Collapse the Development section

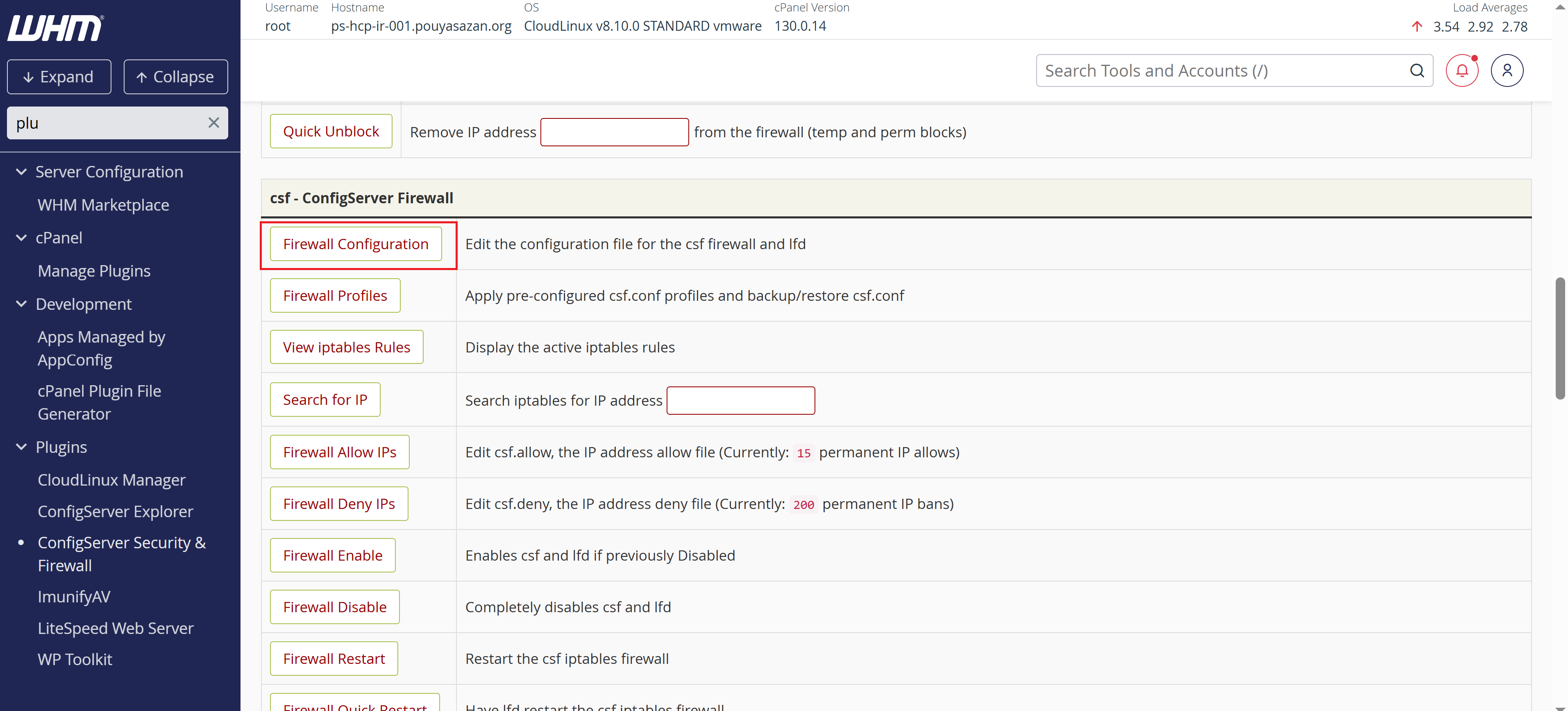click(x=21, y=304)
